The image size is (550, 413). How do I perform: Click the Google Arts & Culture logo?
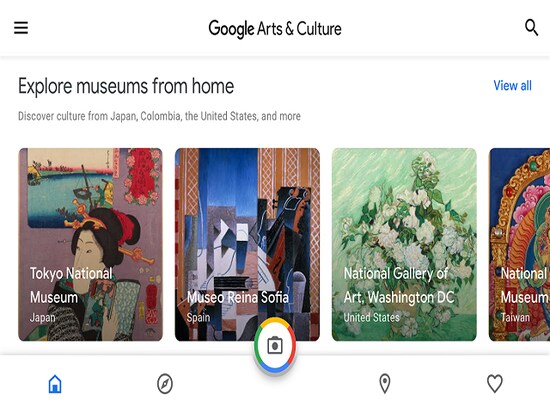click(x=275, y=29)
